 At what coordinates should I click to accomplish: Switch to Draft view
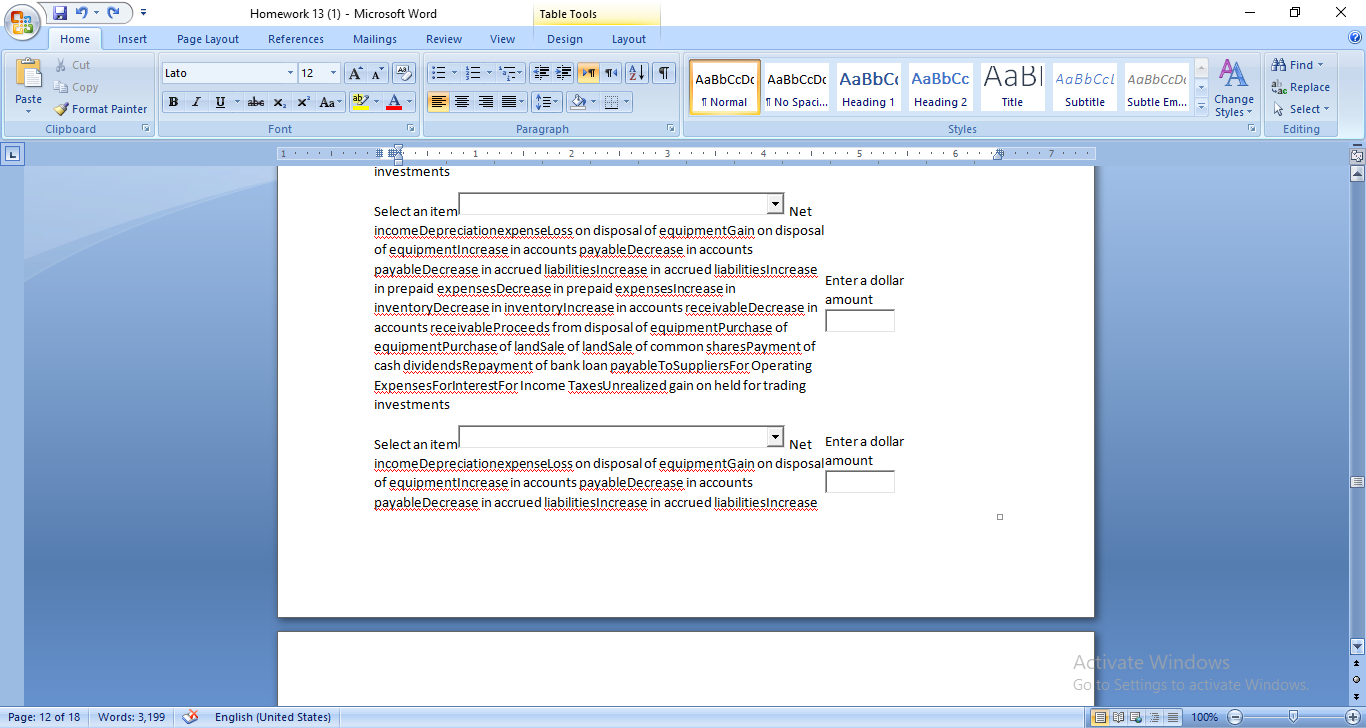click(x=1172, y=717)
